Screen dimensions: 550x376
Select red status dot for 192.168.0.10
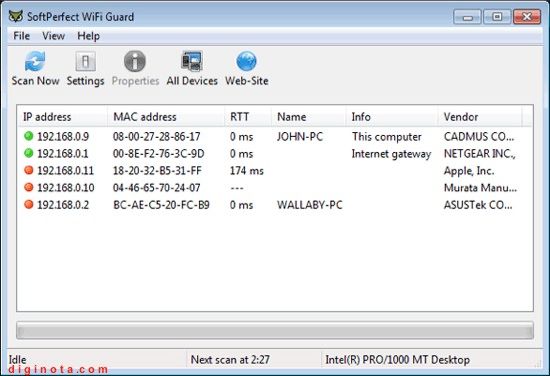[x=29, y=187]
